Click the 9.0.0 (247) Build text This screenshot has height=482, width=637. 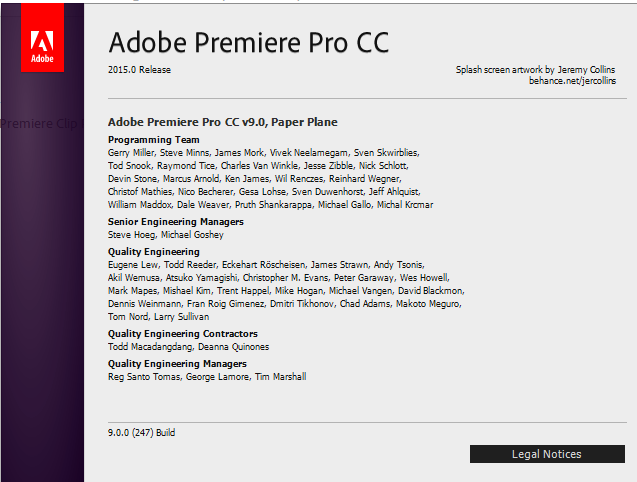[x=141, y=433]
